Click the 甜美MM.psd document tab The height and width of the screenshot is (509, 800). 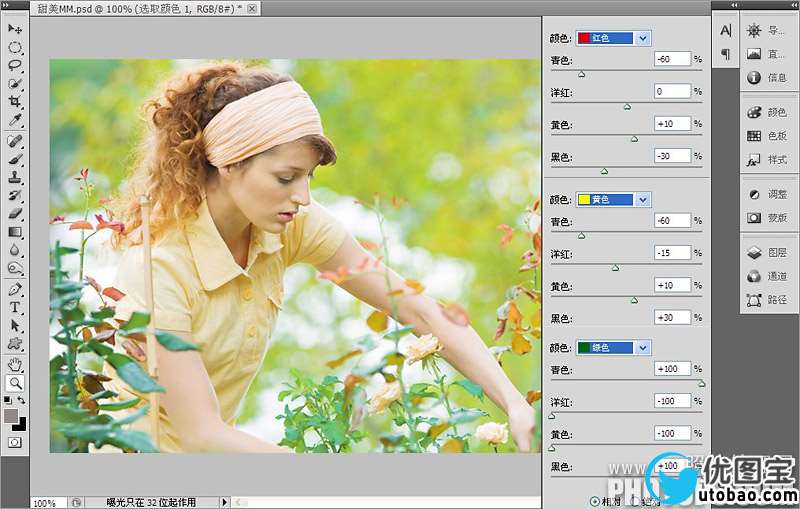point(144,8)
